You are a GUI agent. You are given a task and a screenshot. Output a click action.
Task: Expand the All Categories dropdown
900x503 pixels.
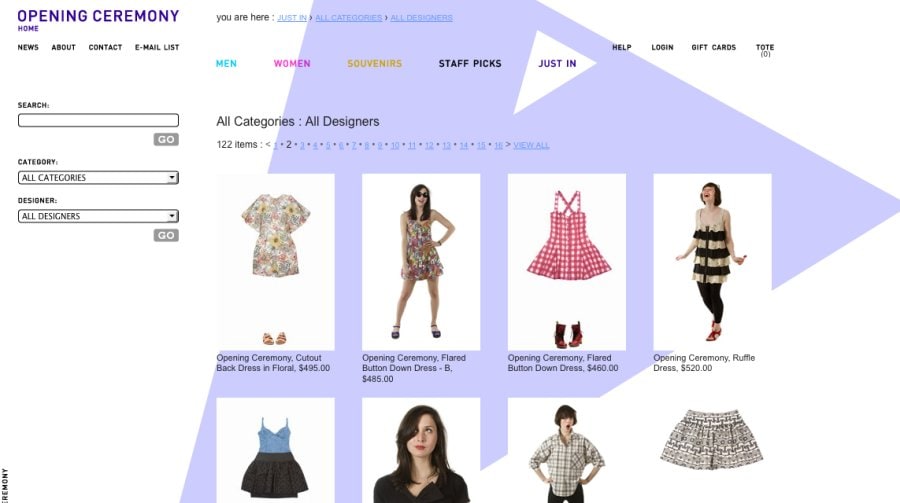[x=98, y=178]
